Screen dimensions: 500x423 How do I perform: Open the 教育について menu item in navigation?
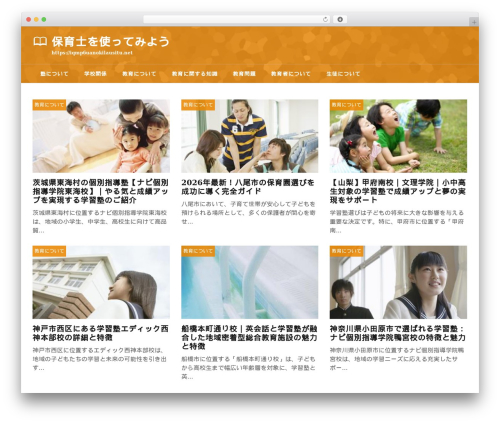(x=139, y=74)
